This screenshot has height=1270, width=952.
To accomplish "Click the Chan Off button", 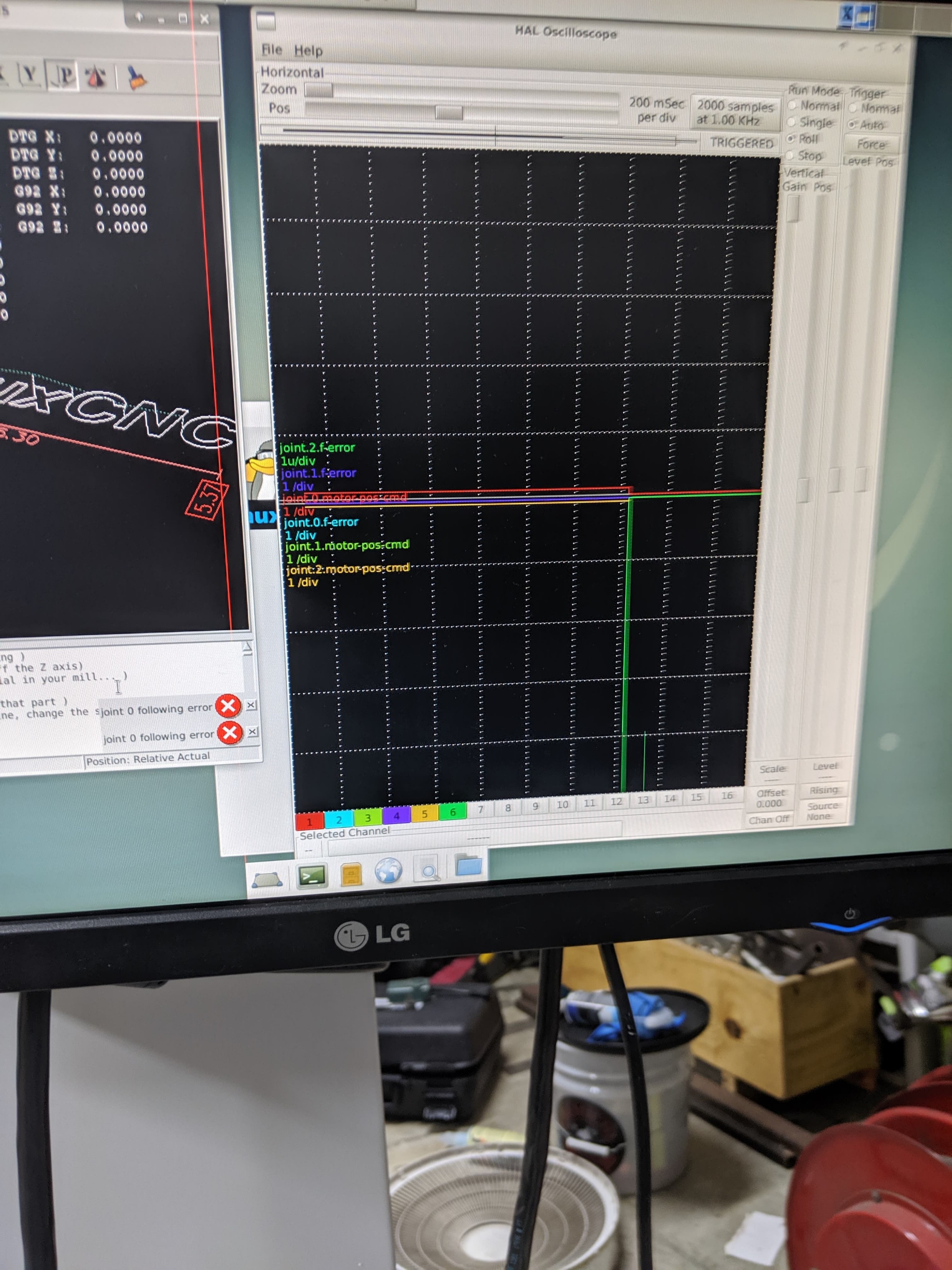I will [x=769, y=819].
